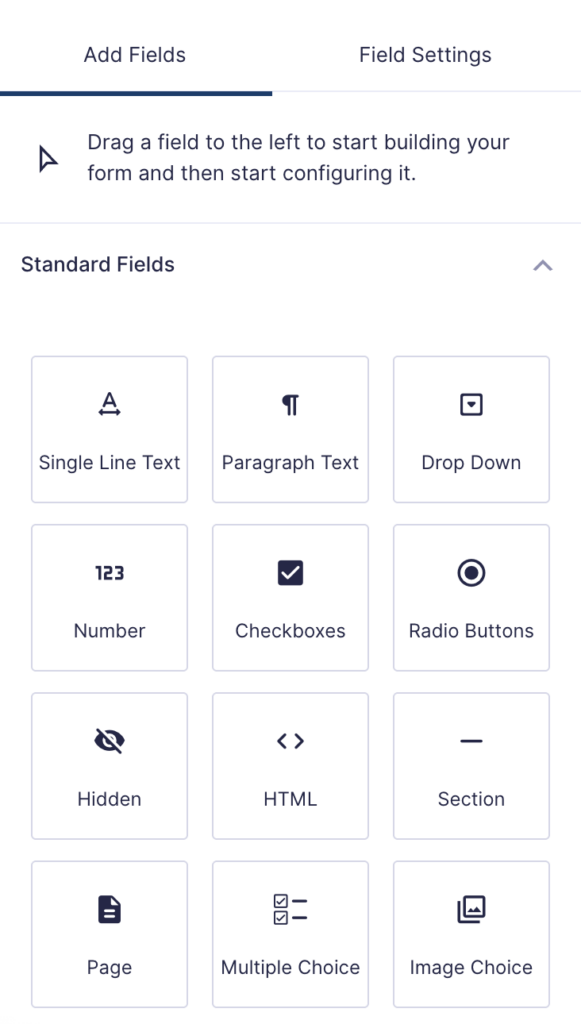Viewport: 581px width, 1024px height.
Task: Open the Drop Down field option
Action: [471, 428]
